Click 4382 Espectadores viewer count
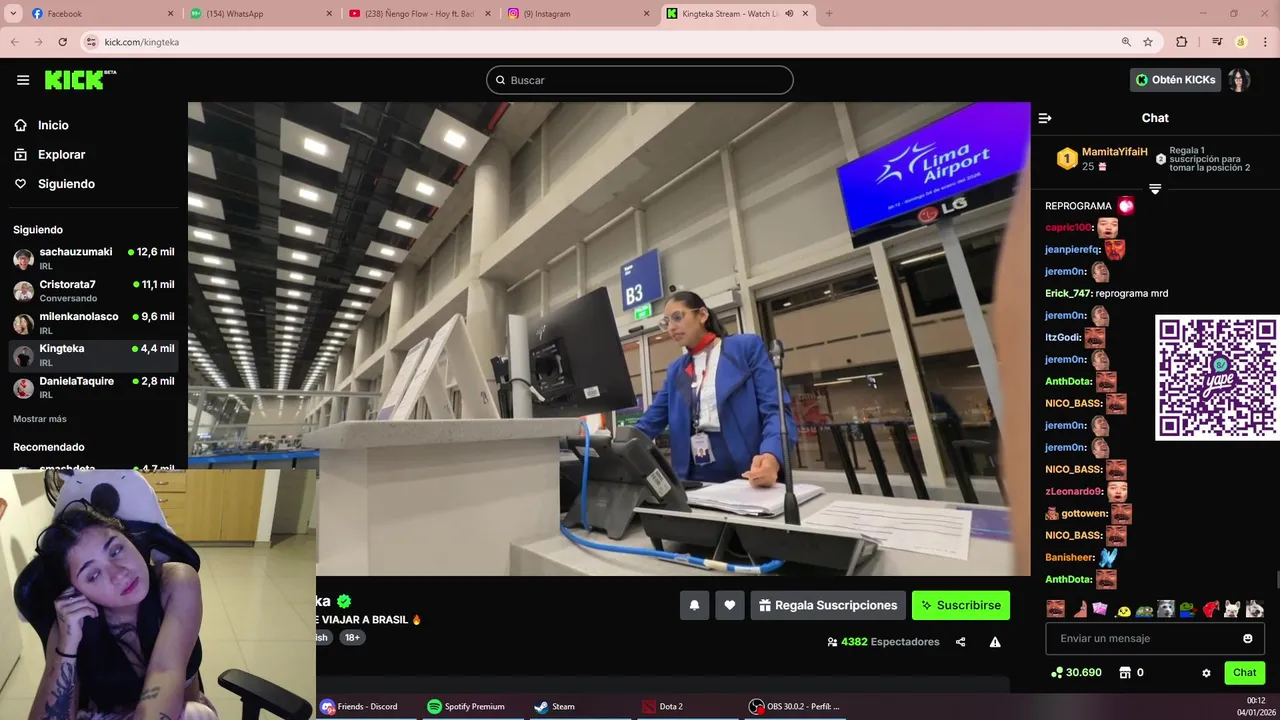The image size is (1280, 720). click(883, 642)
